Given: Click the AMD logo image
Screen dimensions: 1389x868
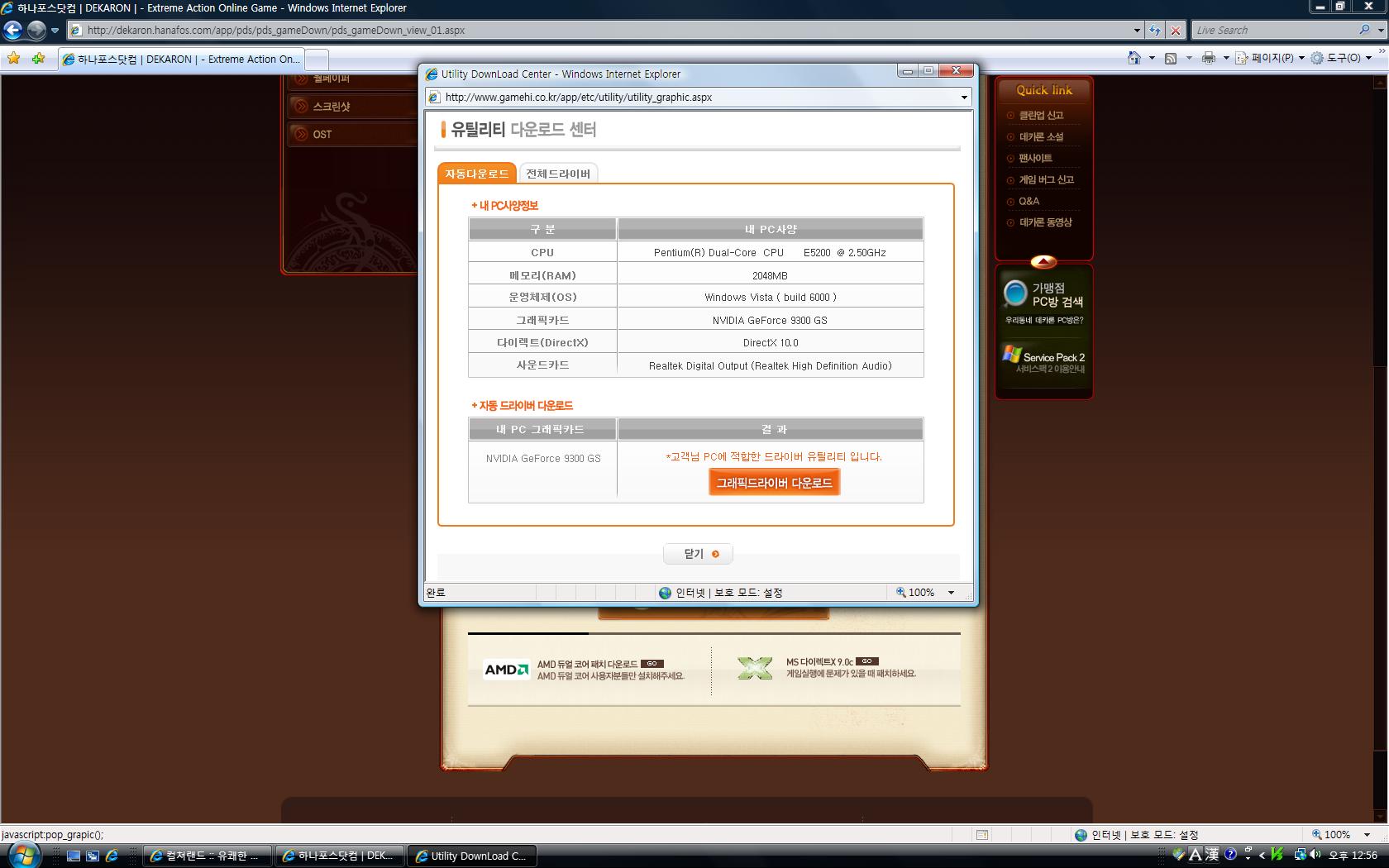Looking at the screenshot, I should pyautogui.click(x=506, y=670).
